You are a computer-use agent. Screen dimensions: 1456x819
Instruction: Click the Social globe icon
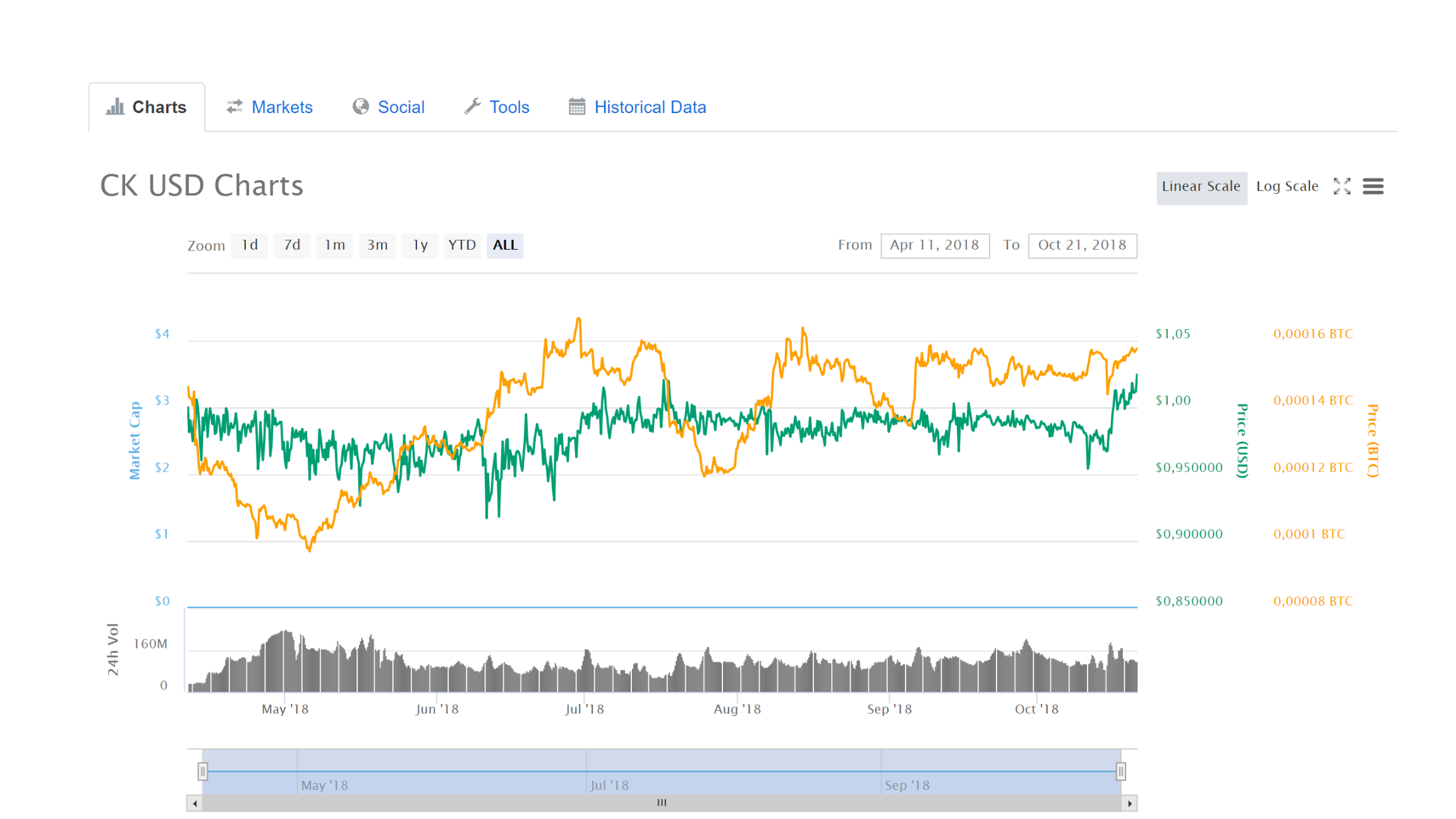[361, 107]
